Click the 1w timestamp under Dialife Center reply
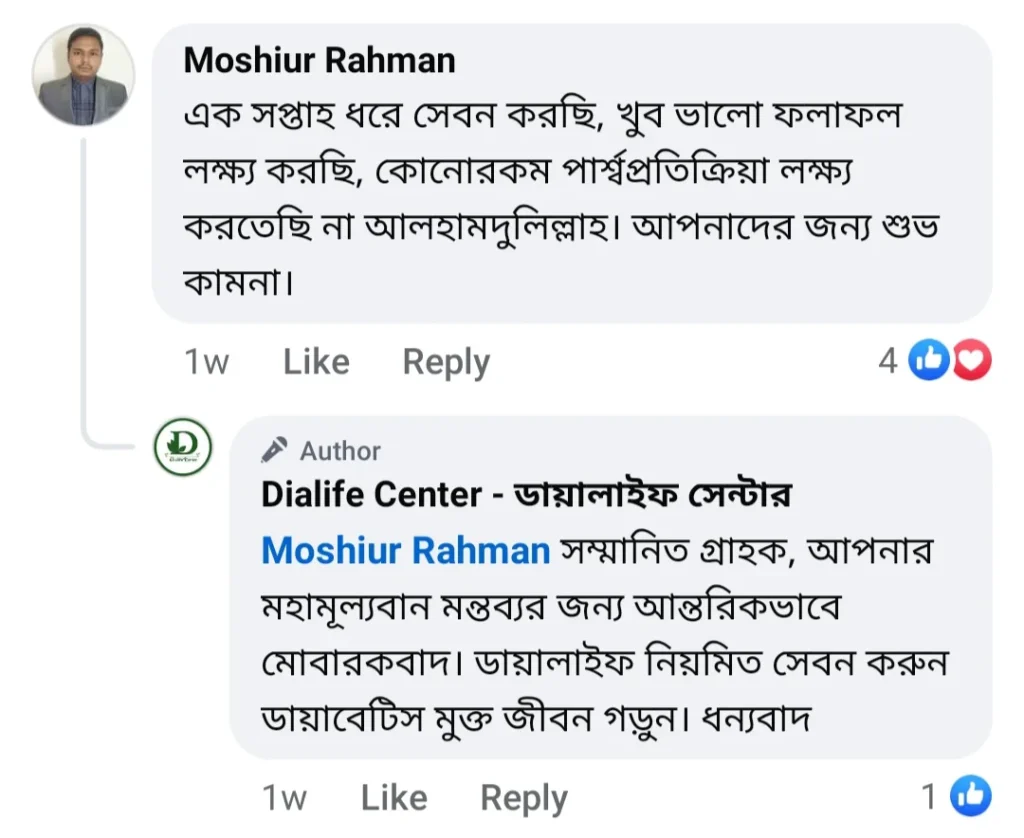This screenshot has width=1024, height=838. (x=284, y=797)
